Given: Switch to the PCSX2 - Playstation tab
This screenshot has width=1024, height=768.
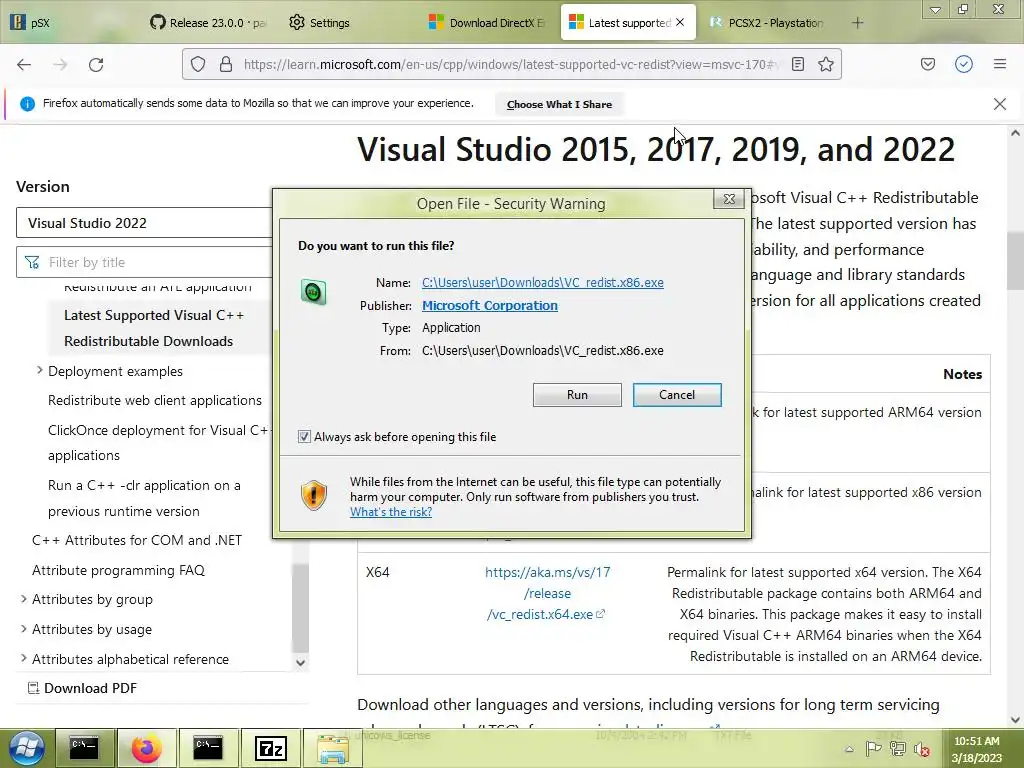Looking at the screenshot, I should pos(768,23).
